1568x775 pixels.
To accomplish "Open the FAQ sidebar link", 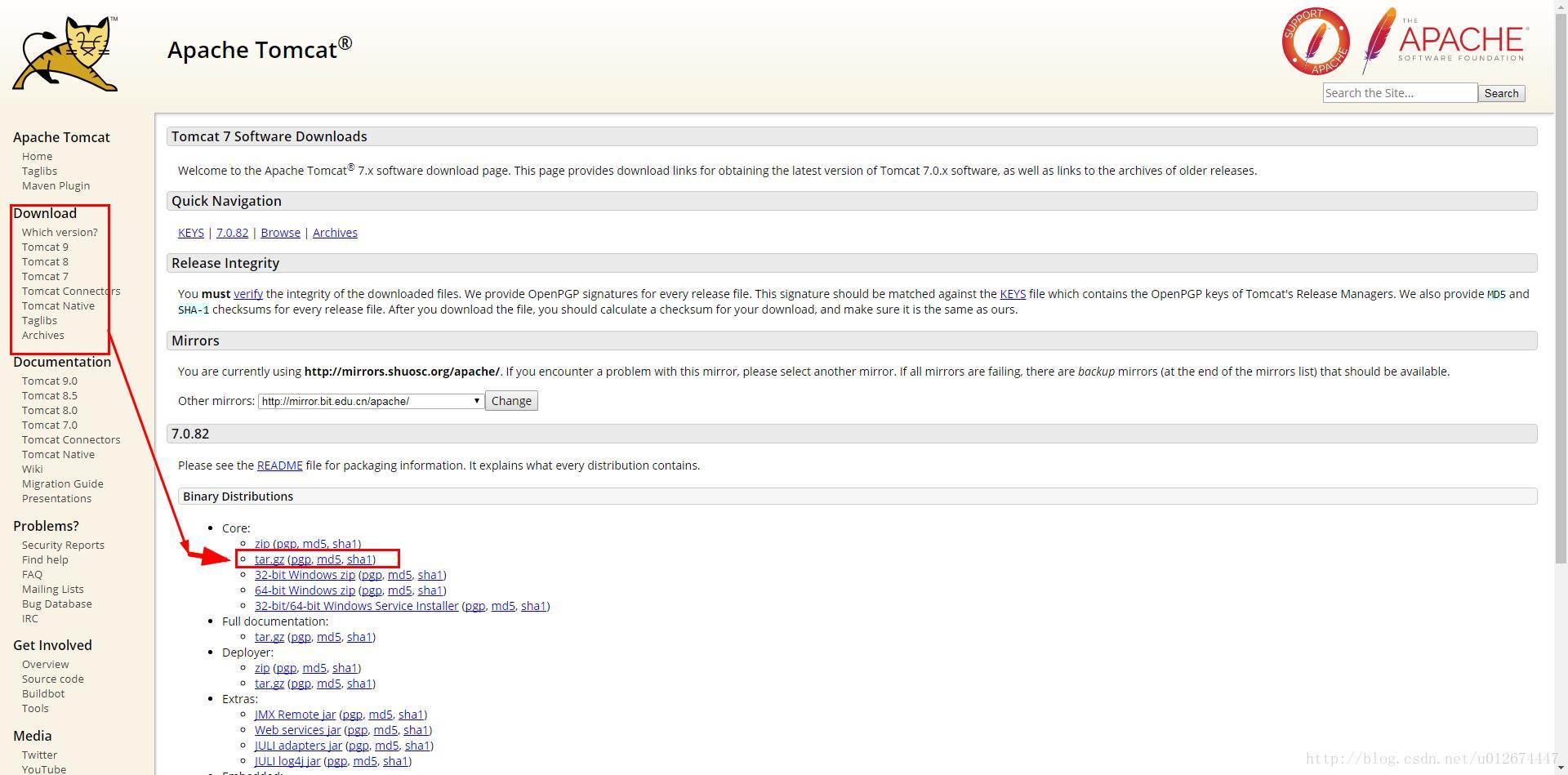I will (32, 574).
